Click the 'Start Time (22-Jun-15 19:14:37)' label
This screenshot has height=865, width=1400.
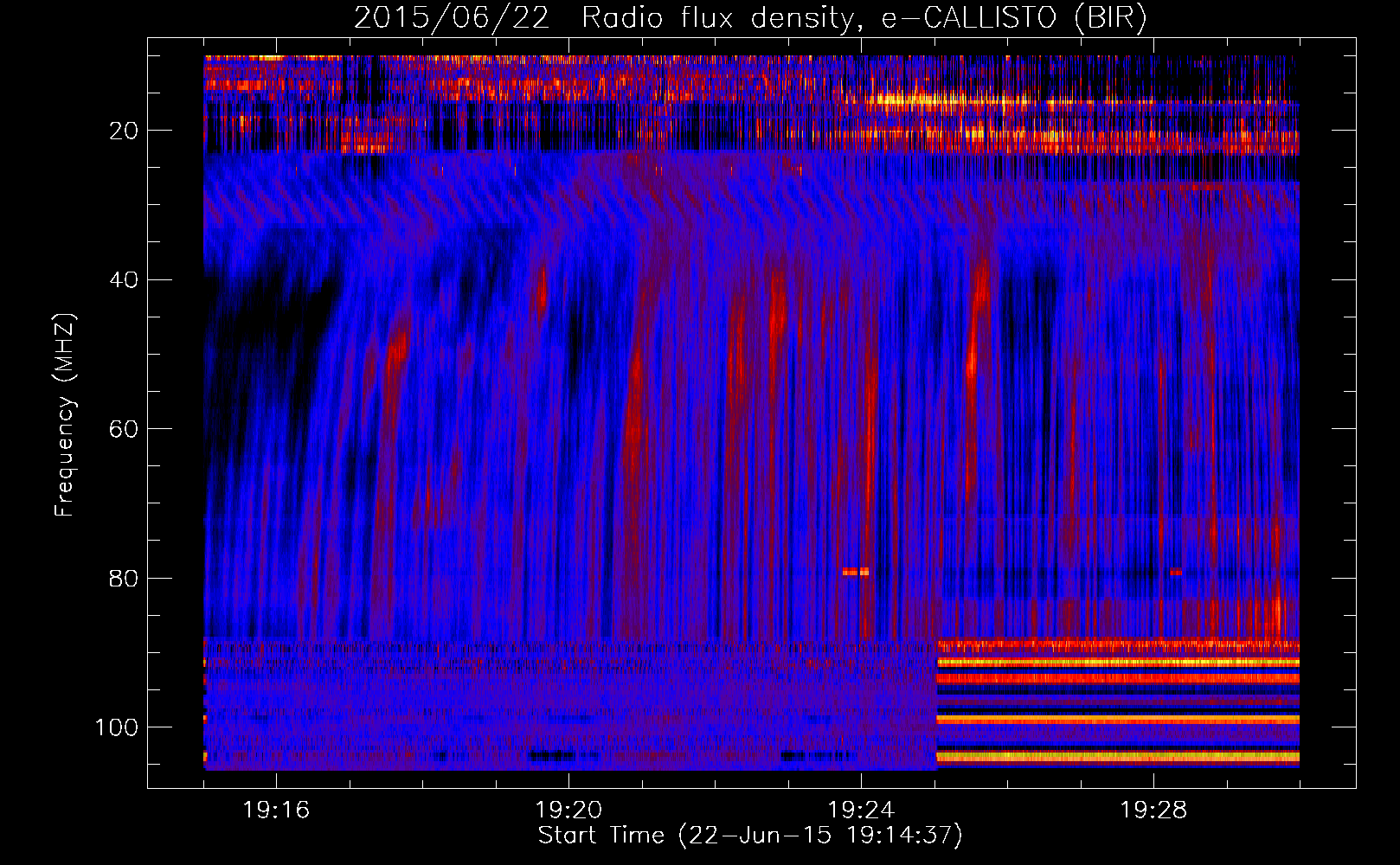pyautogui.click(x=750, y=836)
